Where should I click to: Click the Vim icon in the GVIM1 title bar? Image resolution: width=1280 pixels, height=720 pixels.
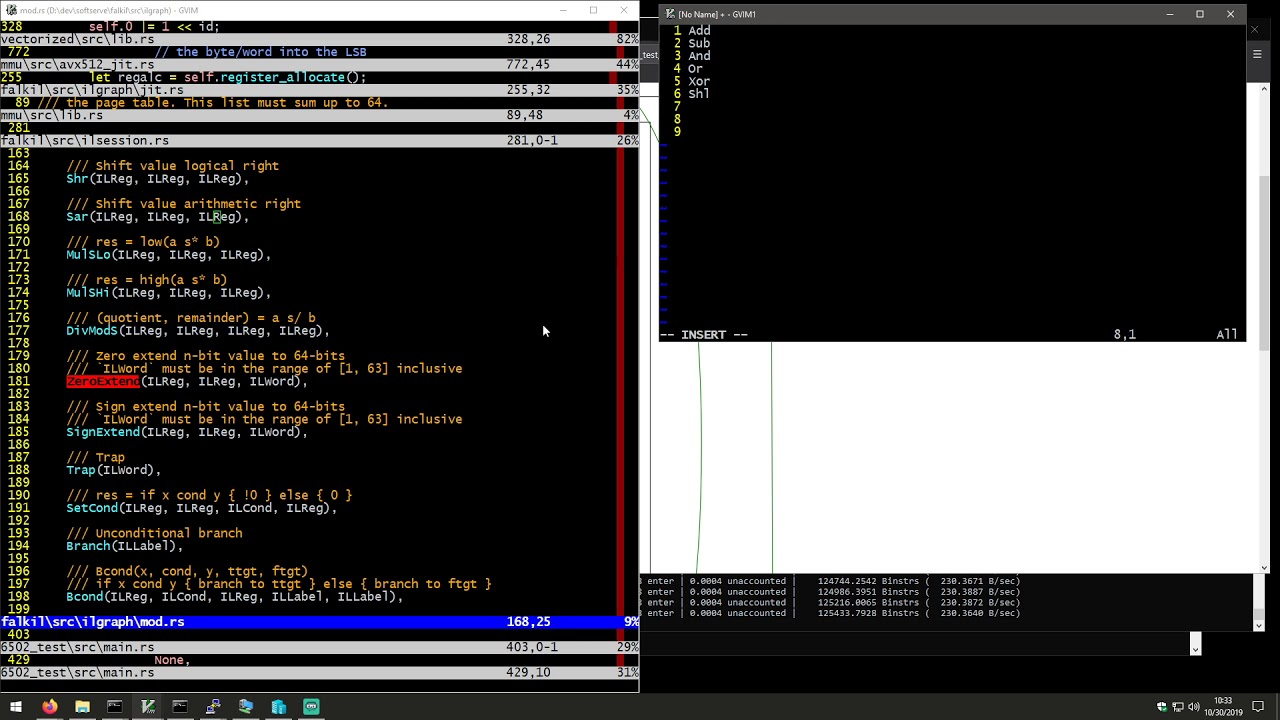670,14
